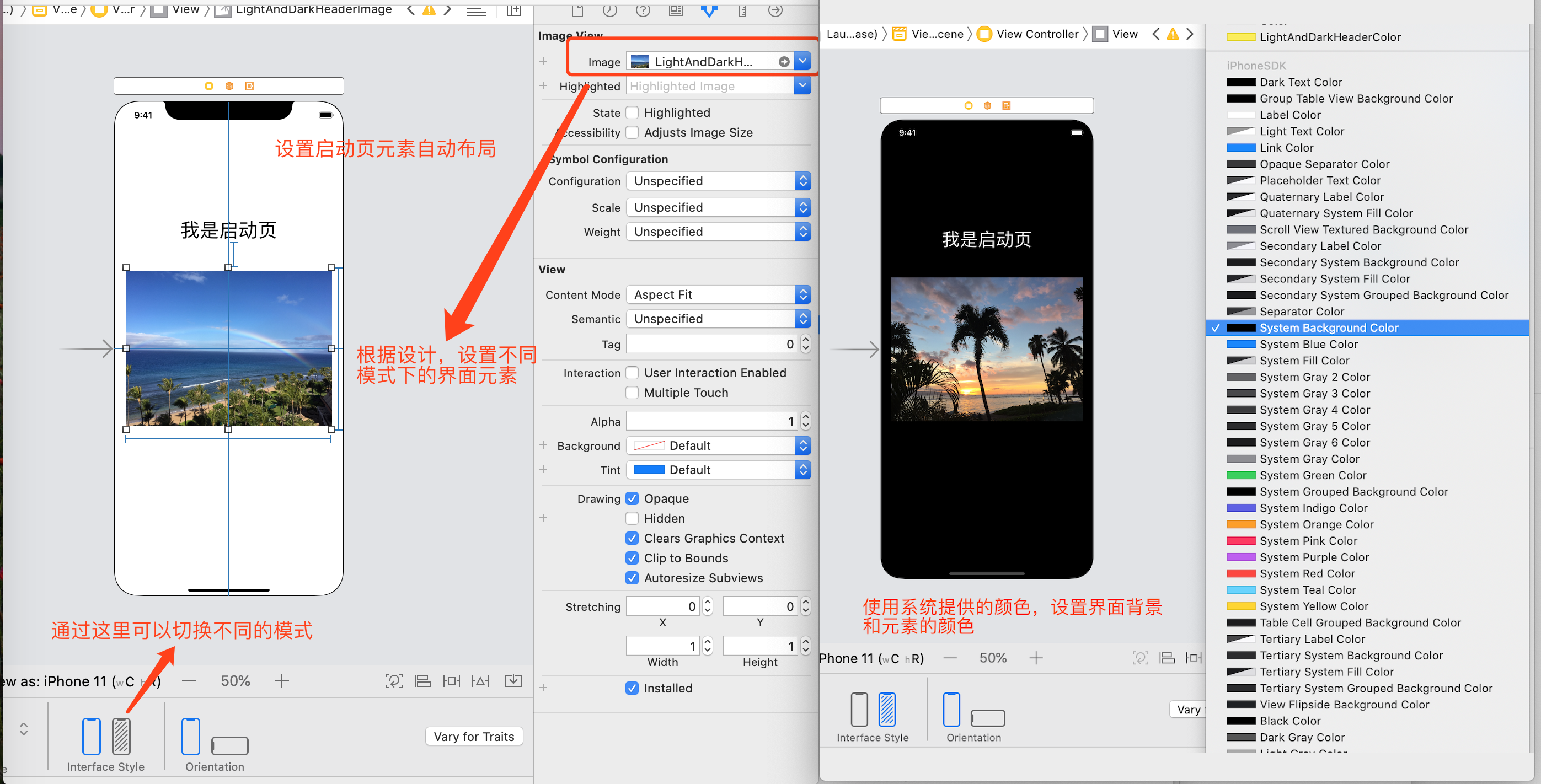Toggle the Hidden checkbox
Viewport: 1541px width, 784px height.
point(631,519)
